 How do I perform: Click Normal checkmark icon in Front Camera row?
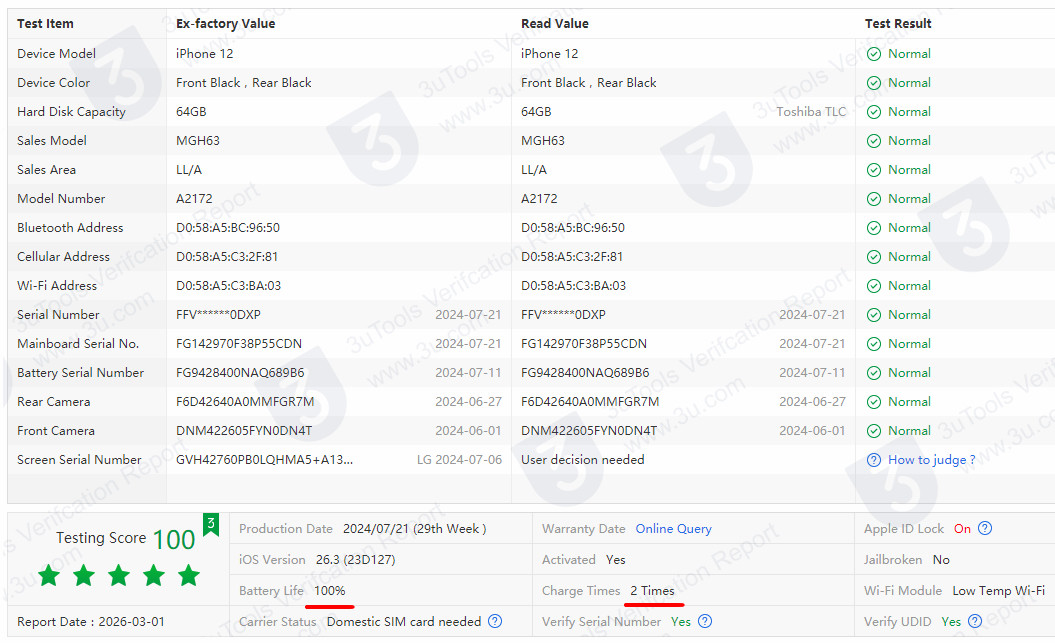tap(874, 431)
